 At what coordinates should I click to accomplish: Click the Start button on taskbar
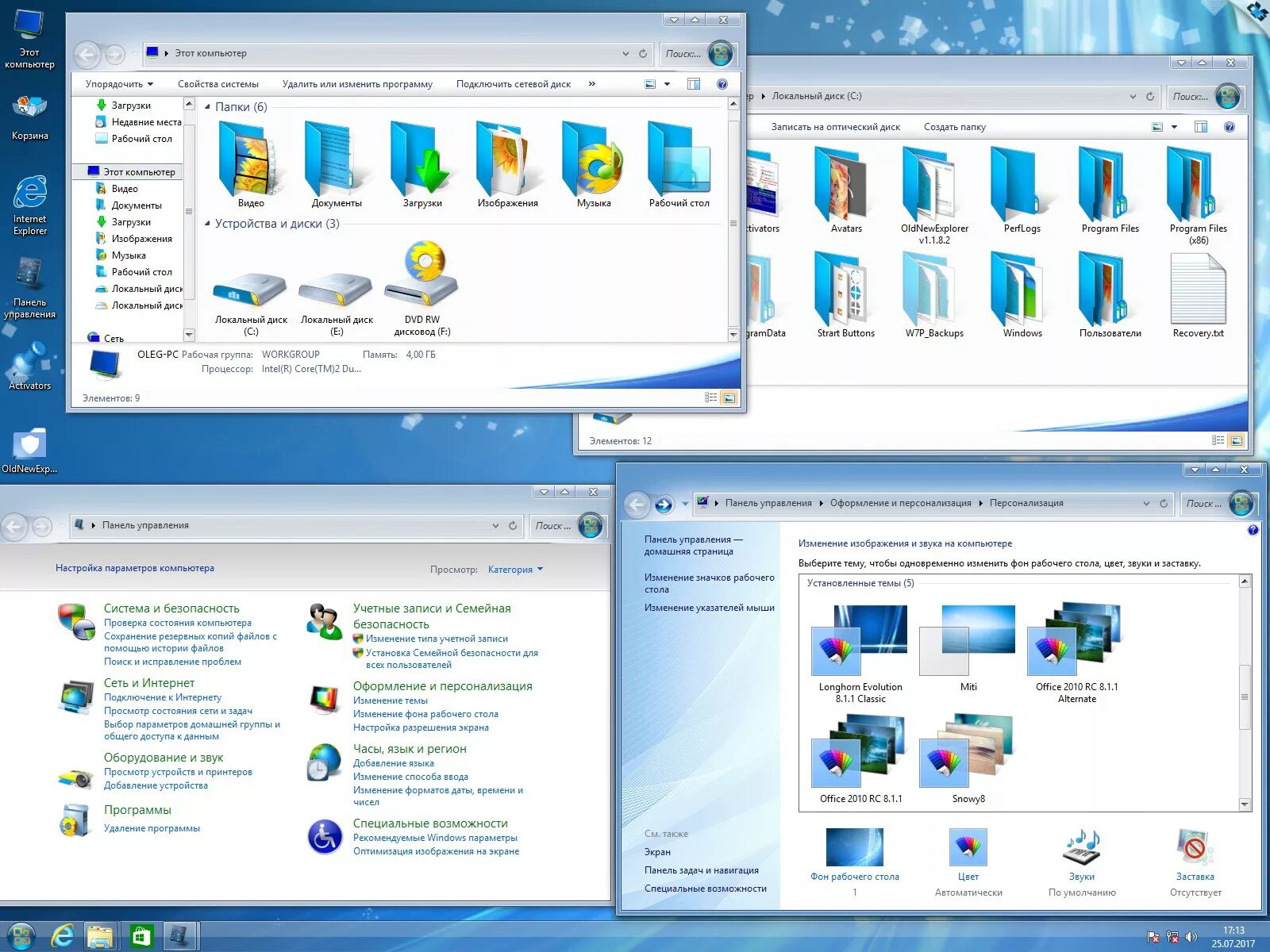click(x=21, y=936)
